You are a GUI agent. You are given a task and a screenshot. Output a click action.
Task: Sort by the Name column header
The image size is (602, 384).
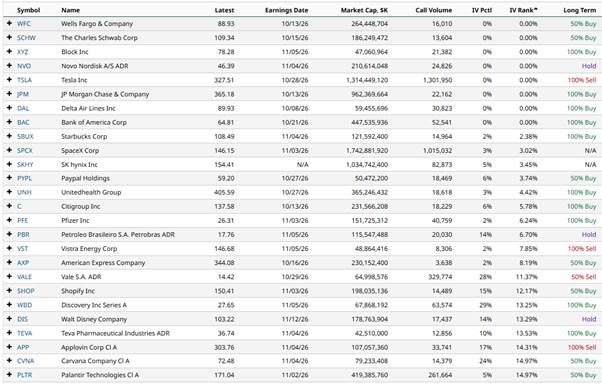(71, 10)
